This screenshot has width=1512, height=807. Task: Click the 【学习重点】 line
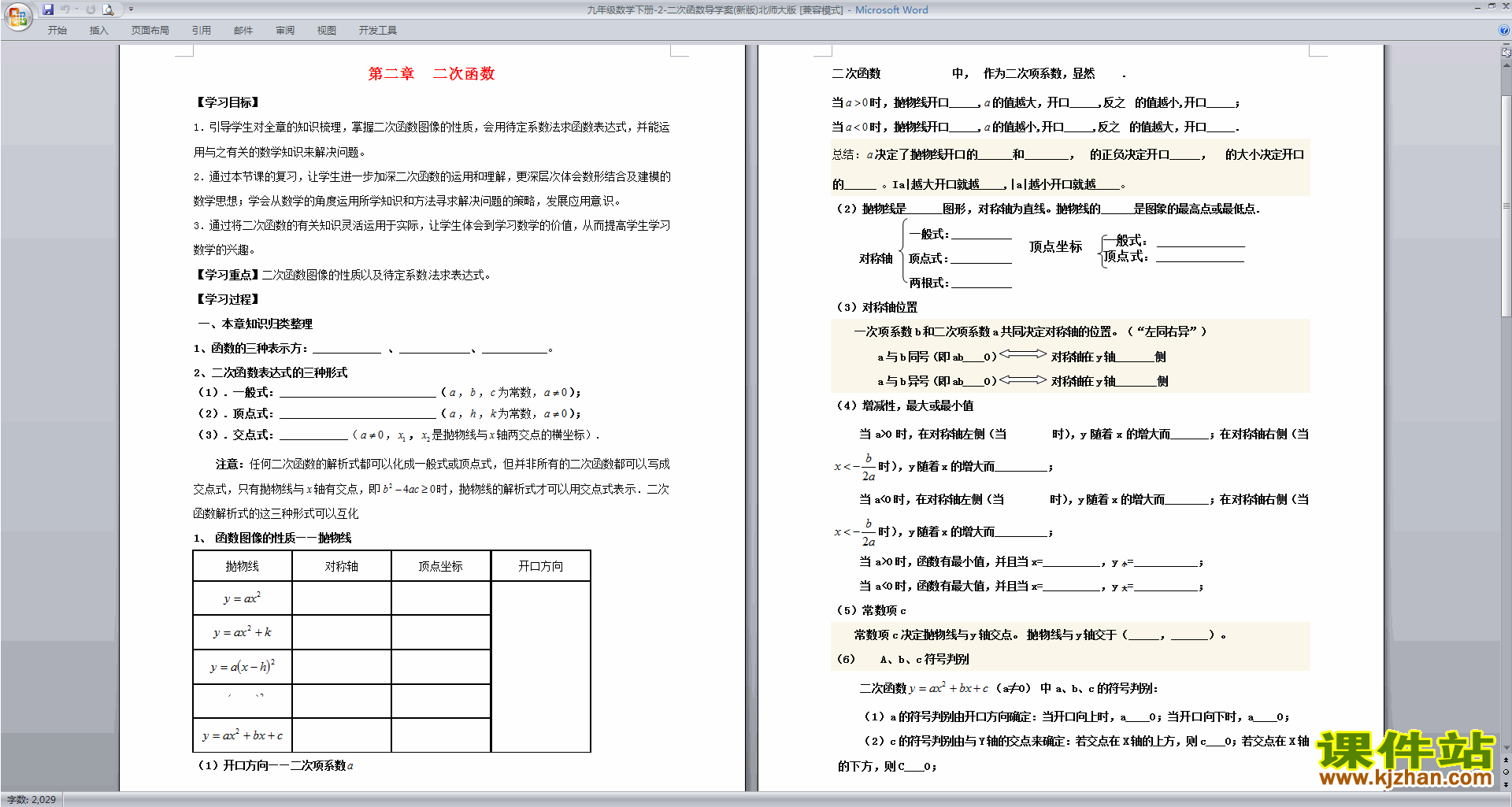coord(343,275)
